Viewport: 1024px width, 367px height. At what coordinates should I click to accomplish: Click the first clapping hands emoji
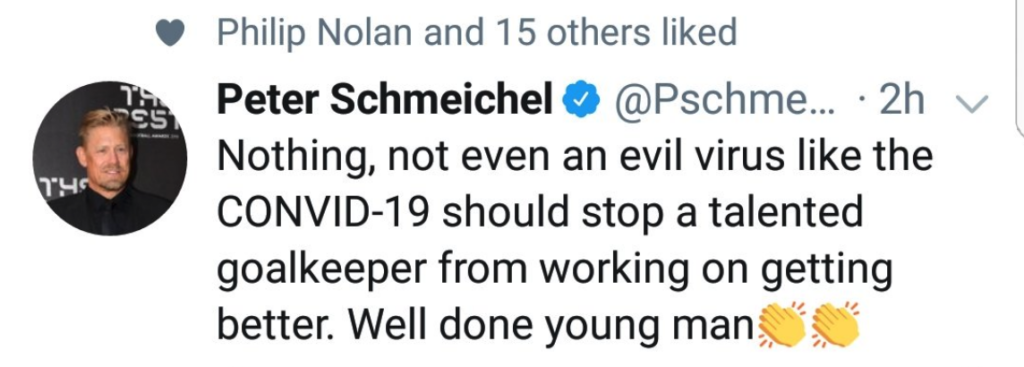pyautogui.click(x=780, y=325)
